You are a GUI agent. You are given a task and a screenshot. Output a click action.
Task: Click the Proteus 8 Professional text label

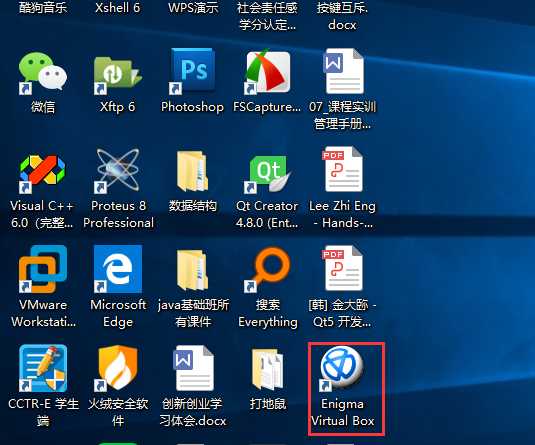118,214
